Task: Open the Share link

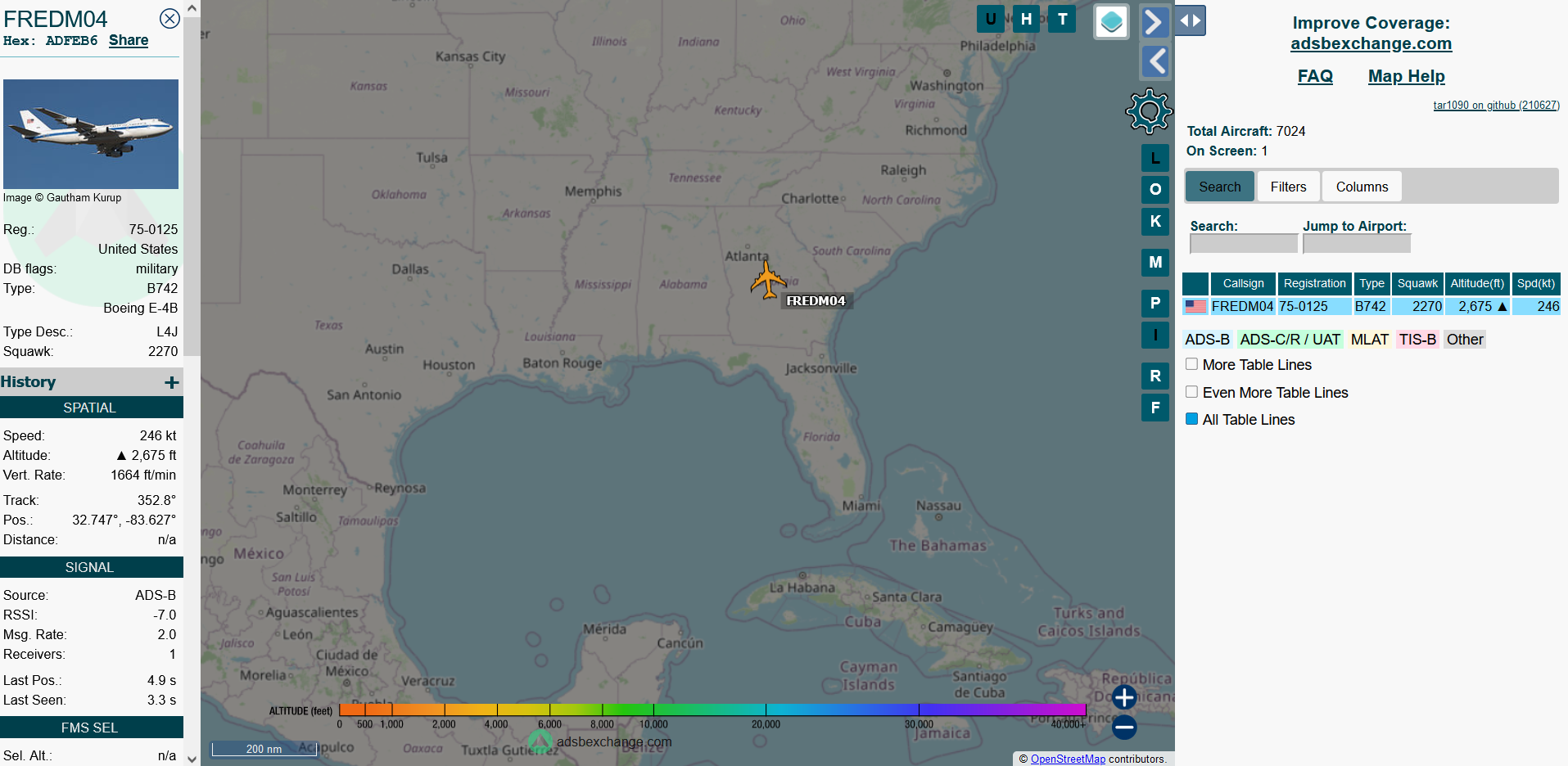Action: coord(129,40)
